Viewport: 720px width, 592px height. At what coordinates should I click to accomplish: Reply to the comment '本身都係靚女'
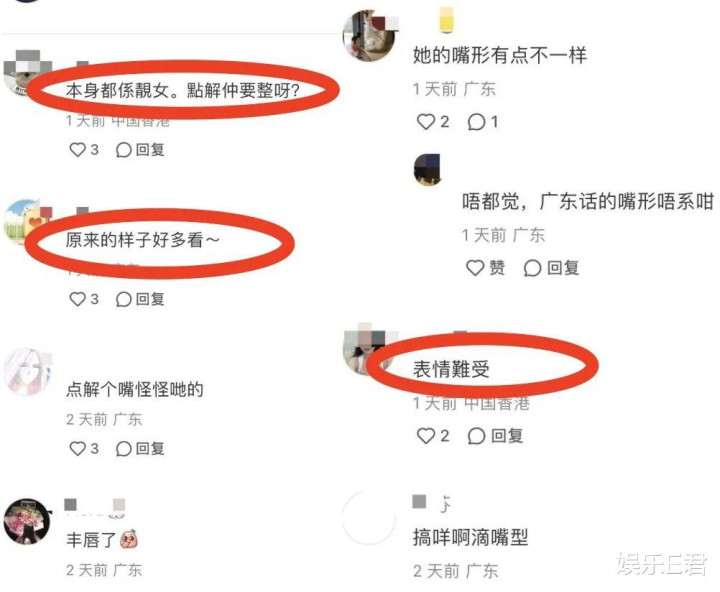[140, 150]
